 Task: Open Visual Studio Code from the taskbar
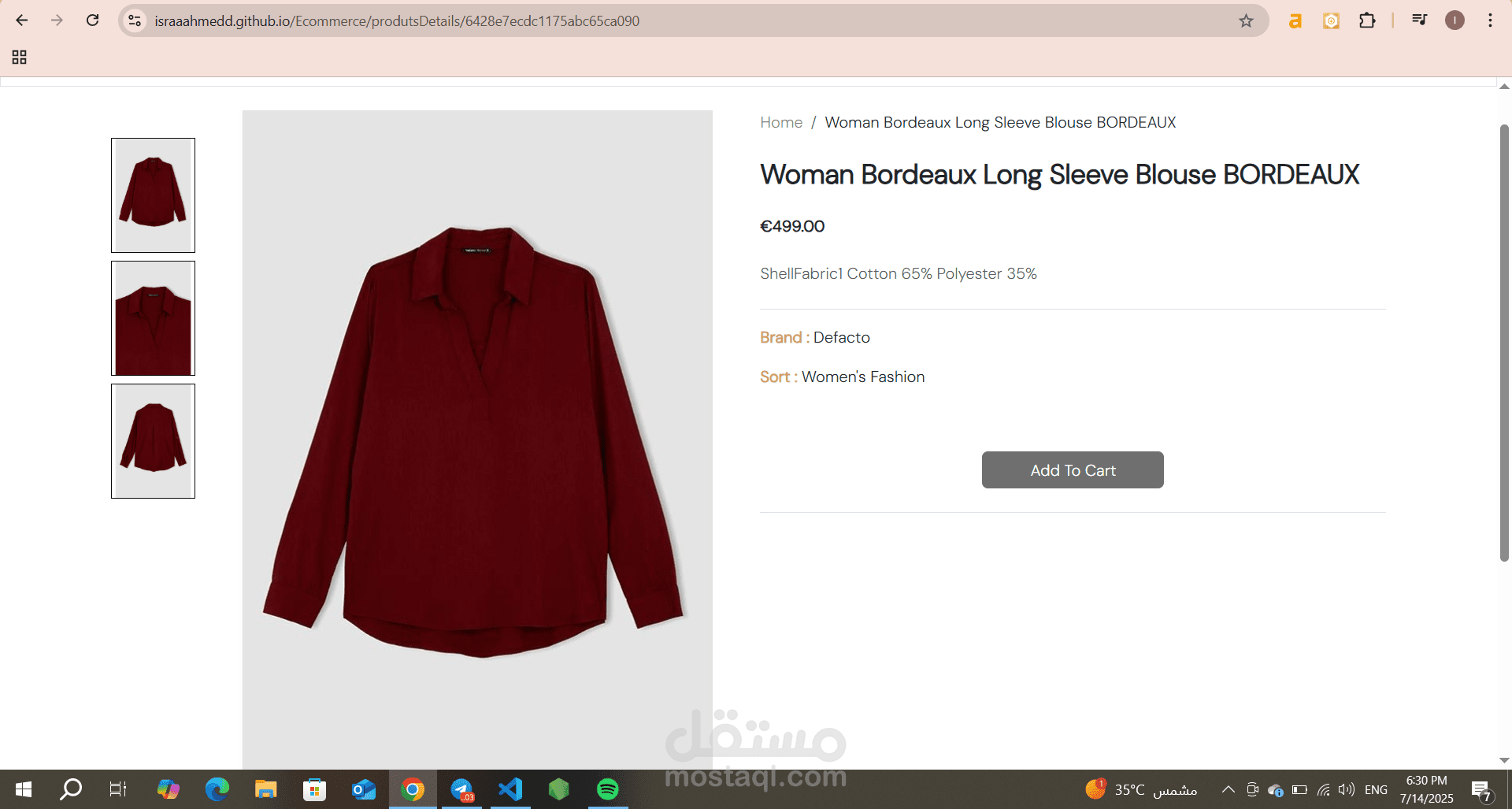pos(510,789)
